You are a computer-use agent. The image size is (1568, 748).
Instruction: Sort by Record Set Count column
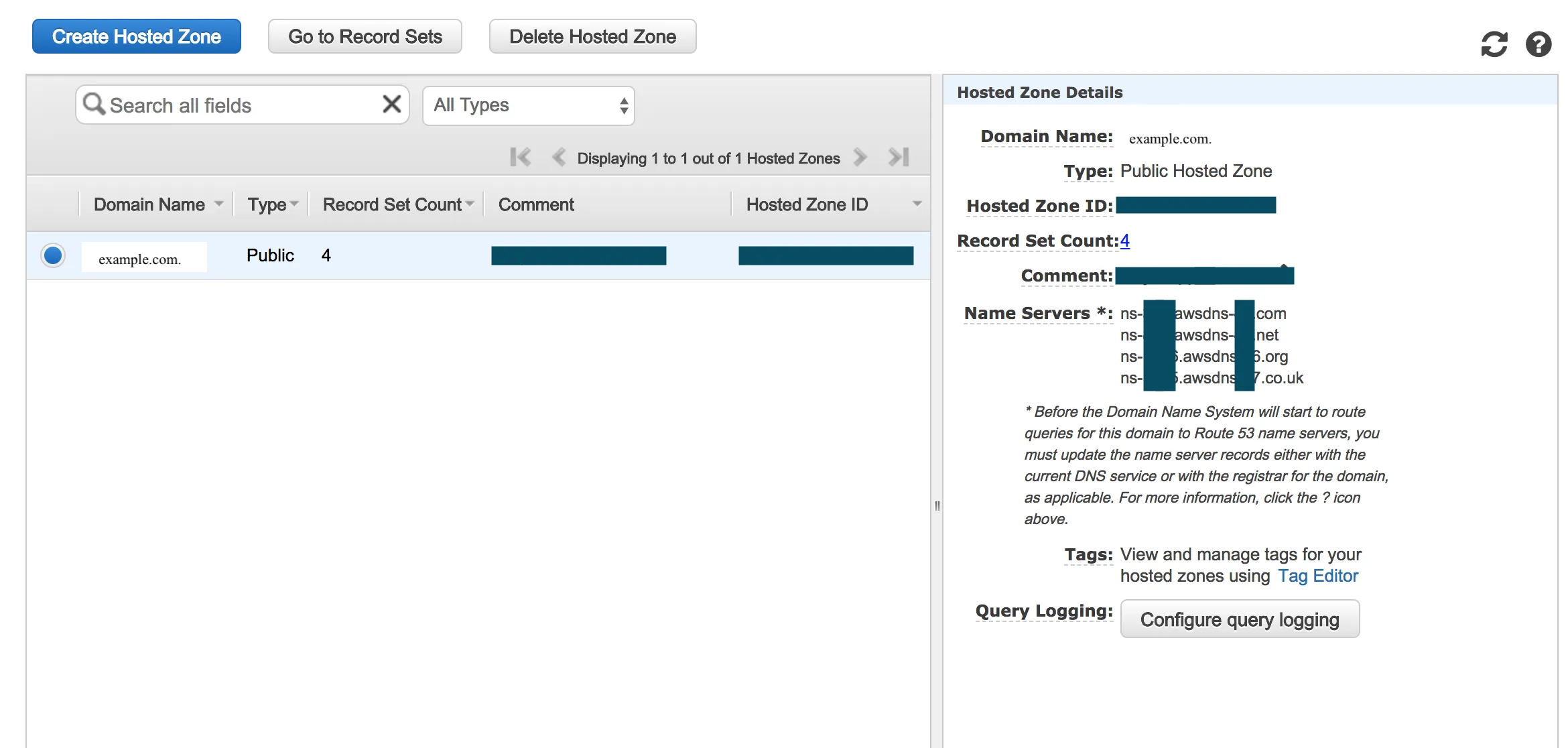tap(392, 204)
